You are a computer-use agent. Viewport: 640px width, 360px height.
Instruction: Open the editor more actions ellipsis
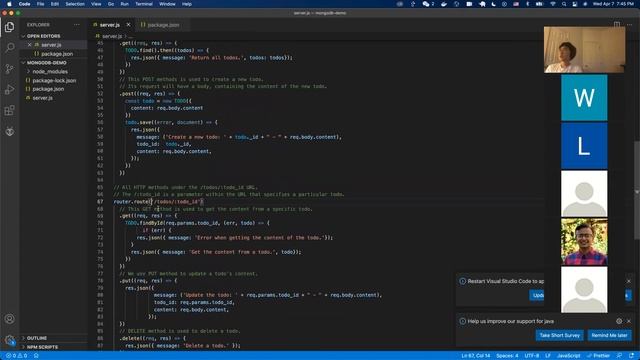click(629, 25)
